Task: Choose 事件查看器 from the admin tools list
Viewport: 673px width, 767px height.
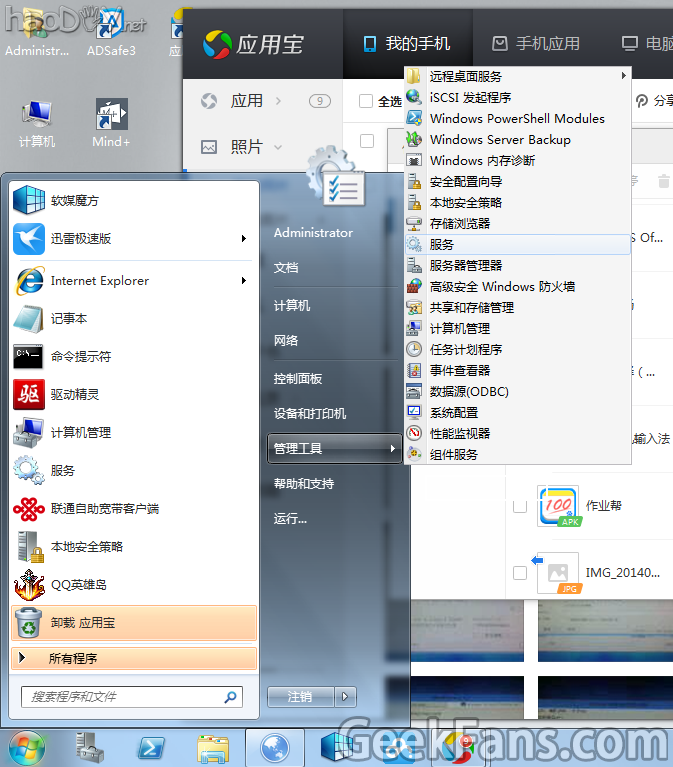Action: 459,370
